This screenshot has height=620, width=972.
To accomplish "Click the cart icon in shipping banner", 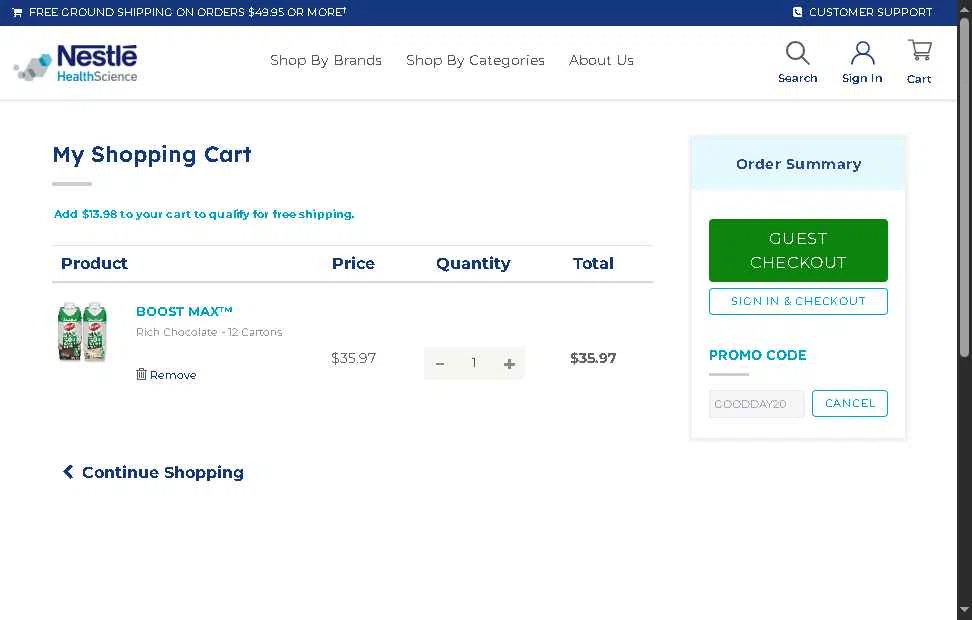I will (17, 12).
